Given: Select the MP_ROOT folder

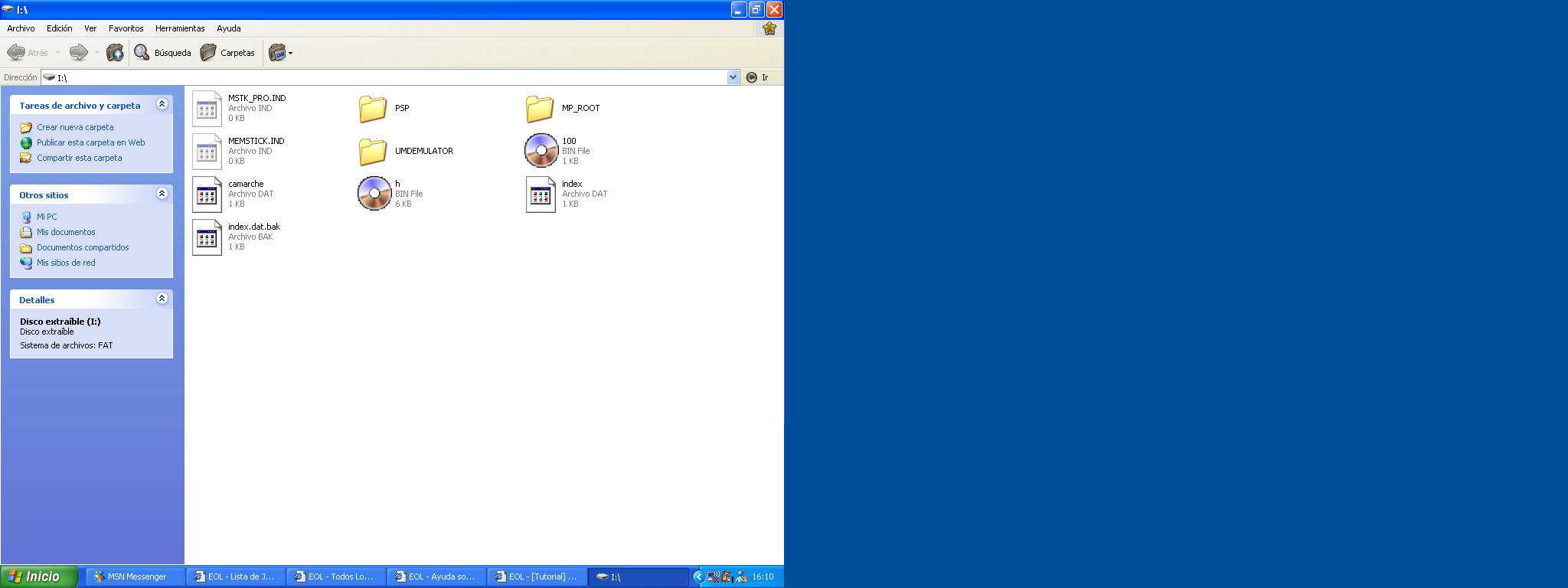Looking at the screenshot, I should pyautogui.click(x=563, y=108).
